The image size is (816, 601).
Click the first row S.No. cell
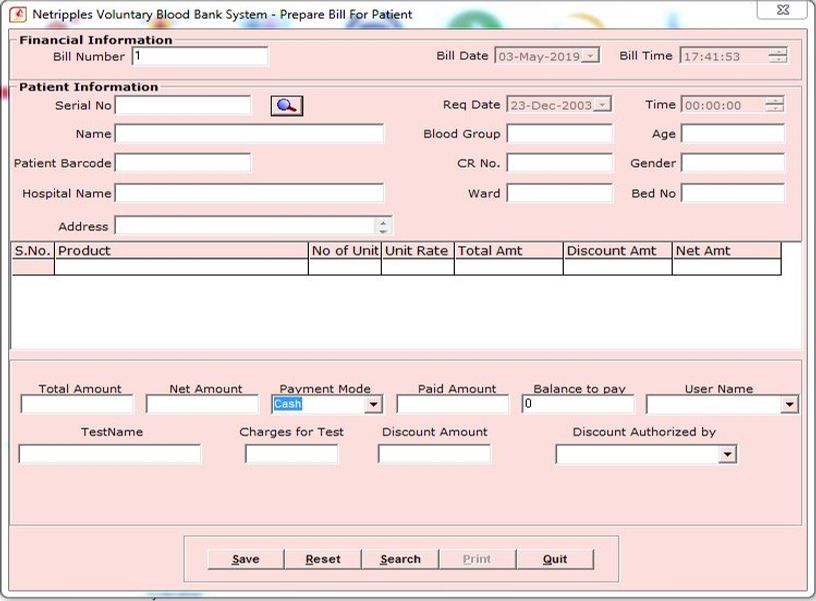[33, 267]
